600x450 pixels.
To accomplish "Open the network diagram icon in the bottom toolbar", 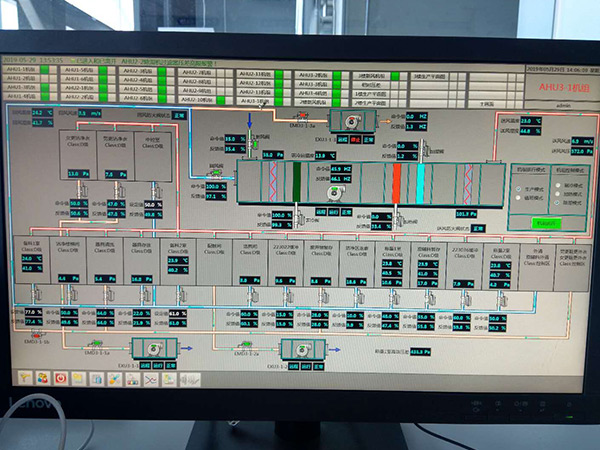I will coord(133,380).
